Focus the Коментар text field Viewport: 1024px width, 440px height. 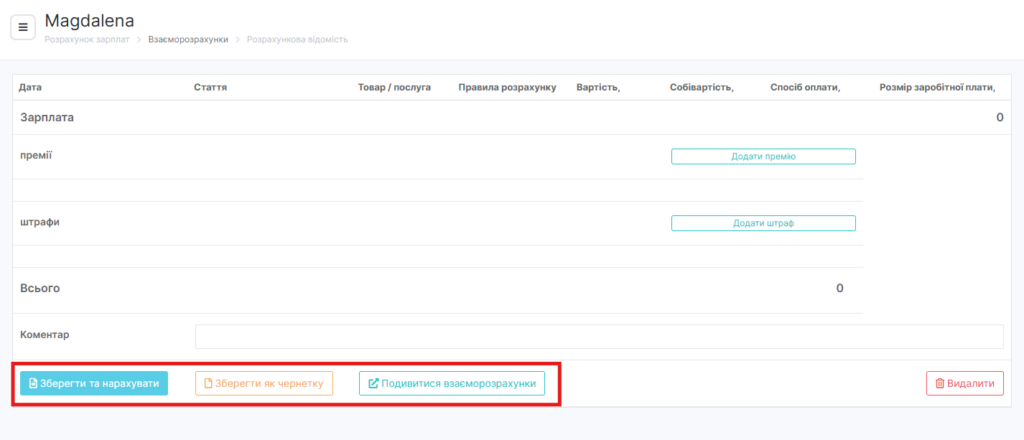(598, 336)
